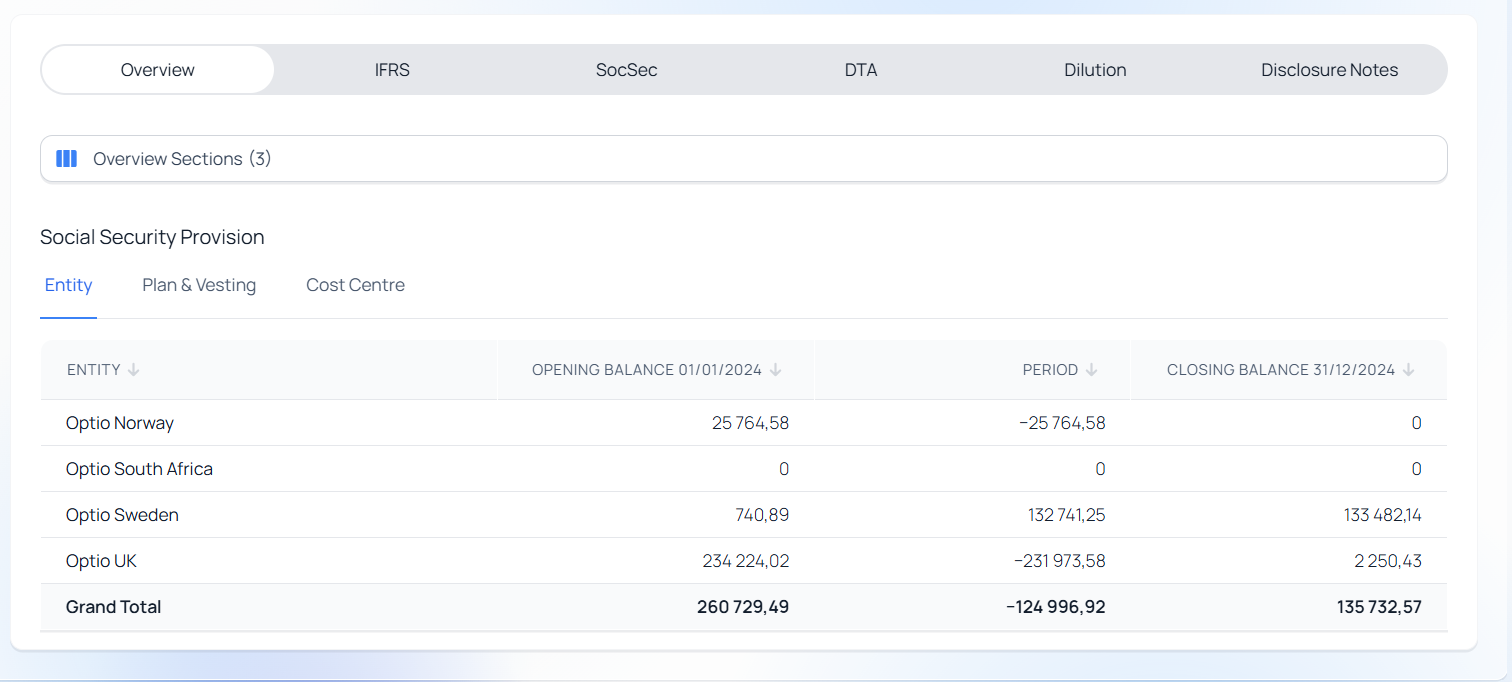Image resolution: width=1512 pixels, height=682 pixels.
Task: Click Optio South Africa opening balance 0
Action: pos(784,469)
